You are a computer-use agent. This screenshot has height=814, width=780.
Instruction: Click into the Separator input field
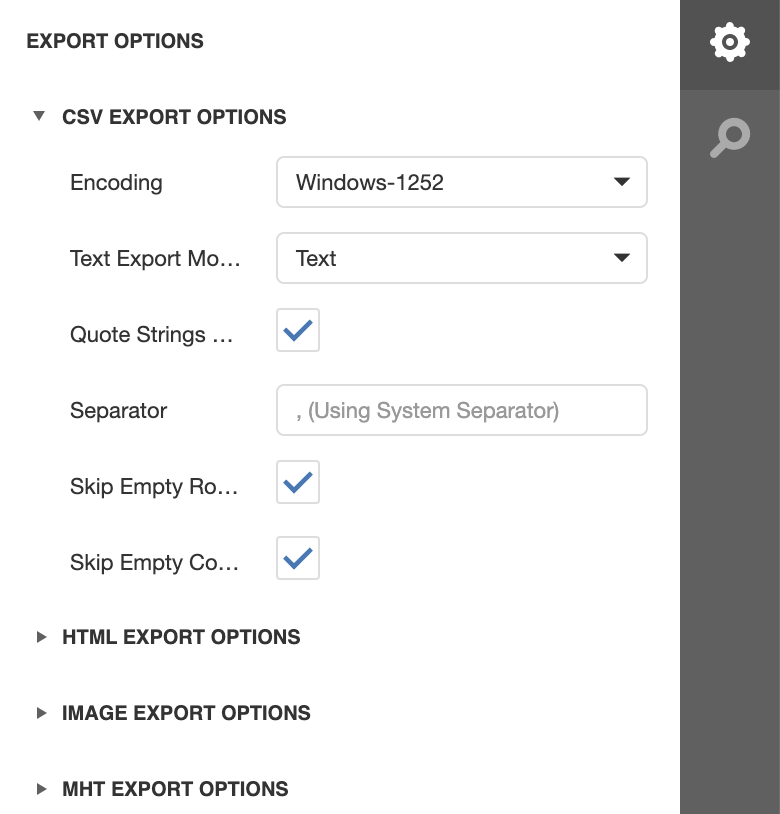(x=462, y=410)
